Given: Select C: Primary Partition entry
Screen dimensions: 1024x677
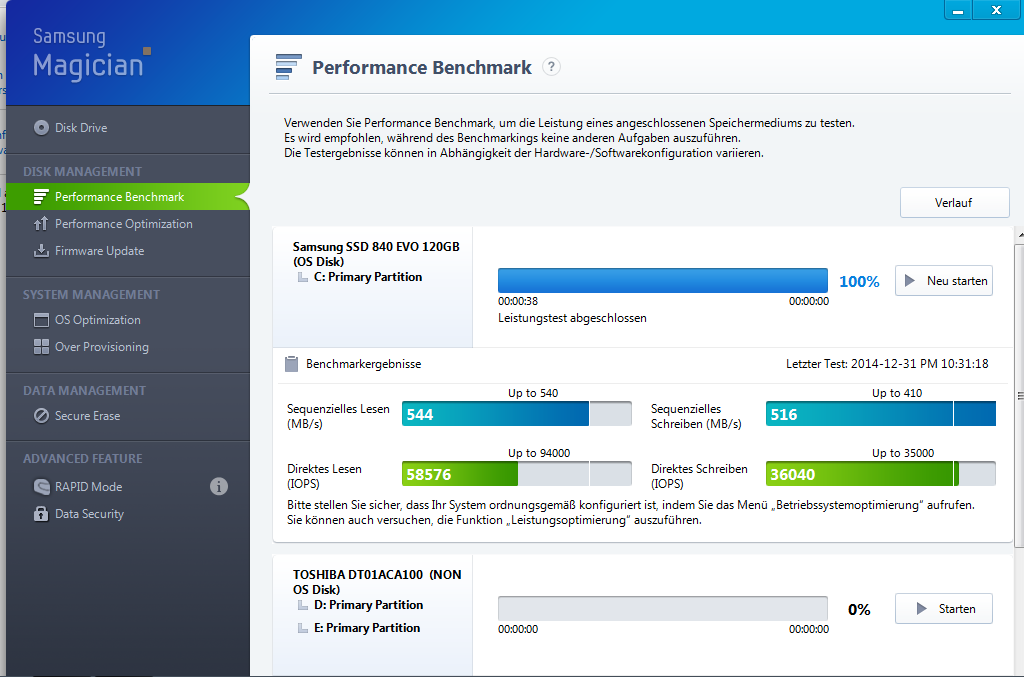Looking at the screenshot, I should coord(368,277).
